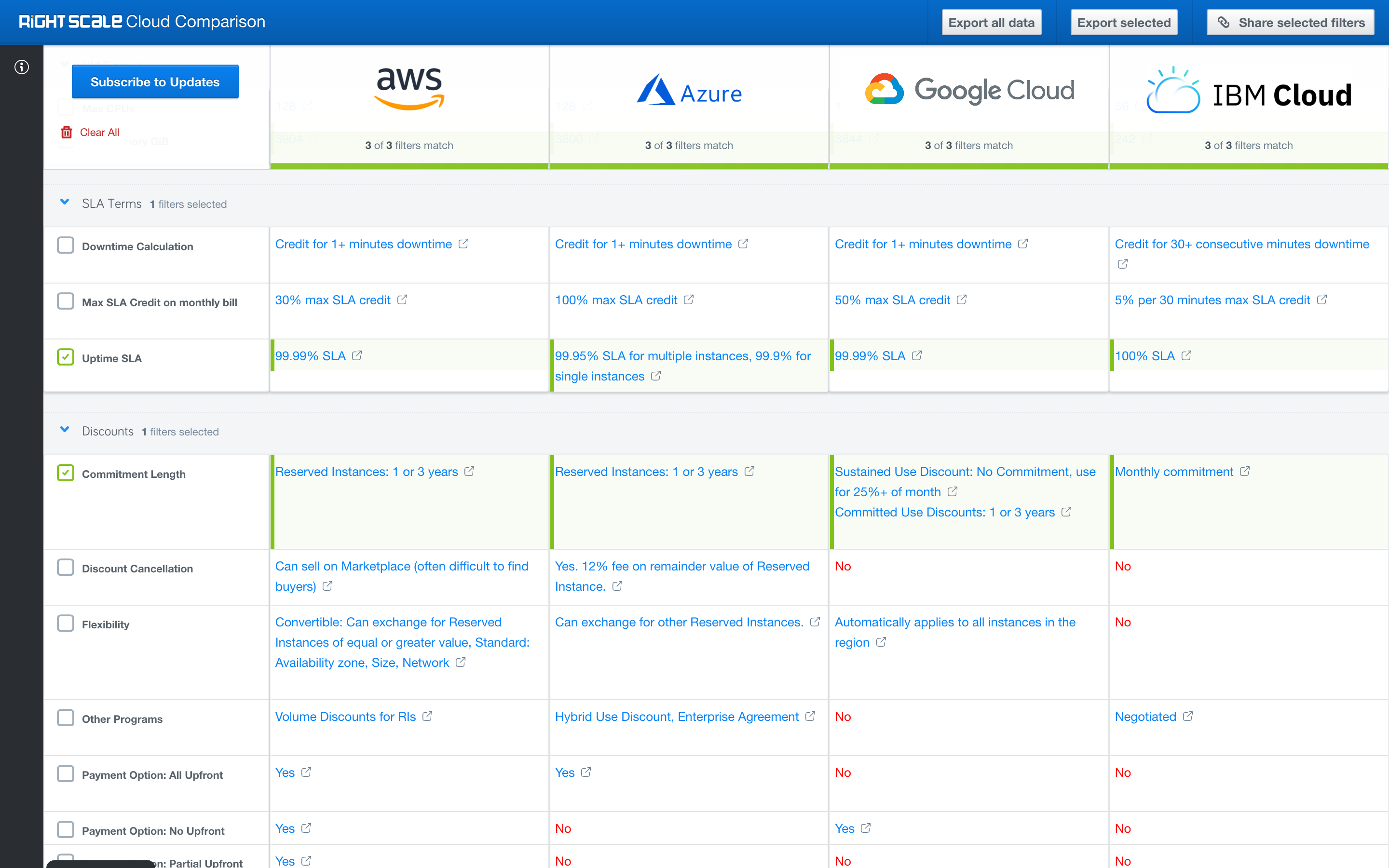Click RightScale Cloud Comparison logo title

pos(142,22)
